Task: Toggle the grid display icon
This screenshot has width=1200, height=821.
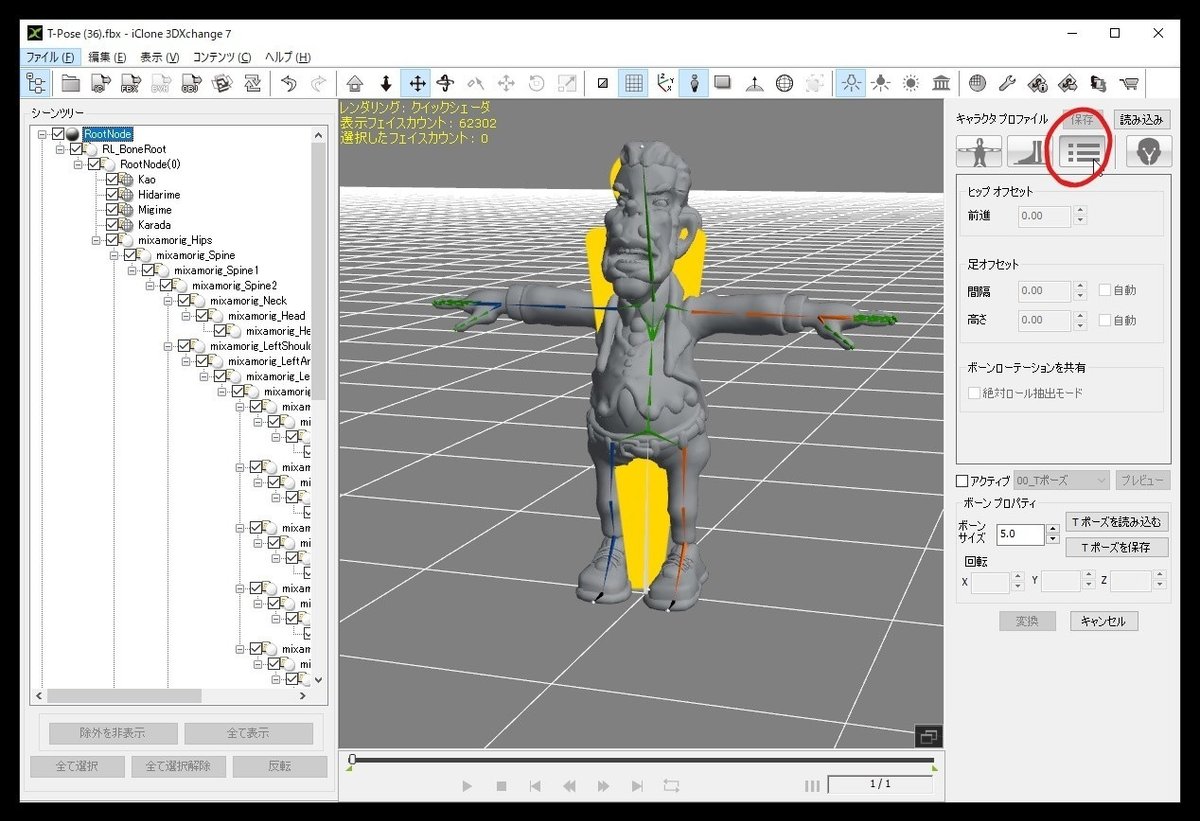Action: click(632, 83)
